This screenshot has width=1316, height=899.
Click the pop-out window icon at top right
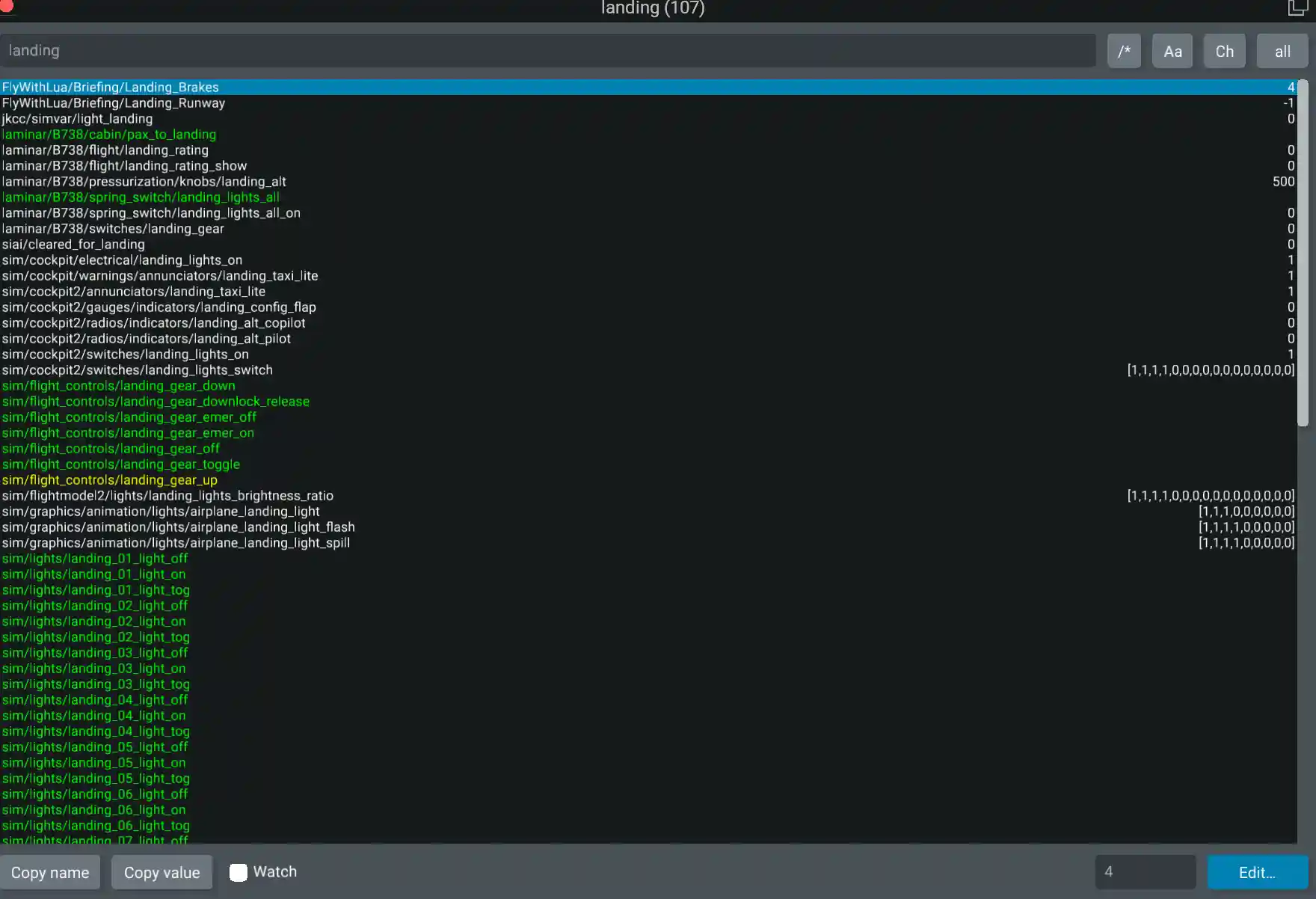[1297, 7]
